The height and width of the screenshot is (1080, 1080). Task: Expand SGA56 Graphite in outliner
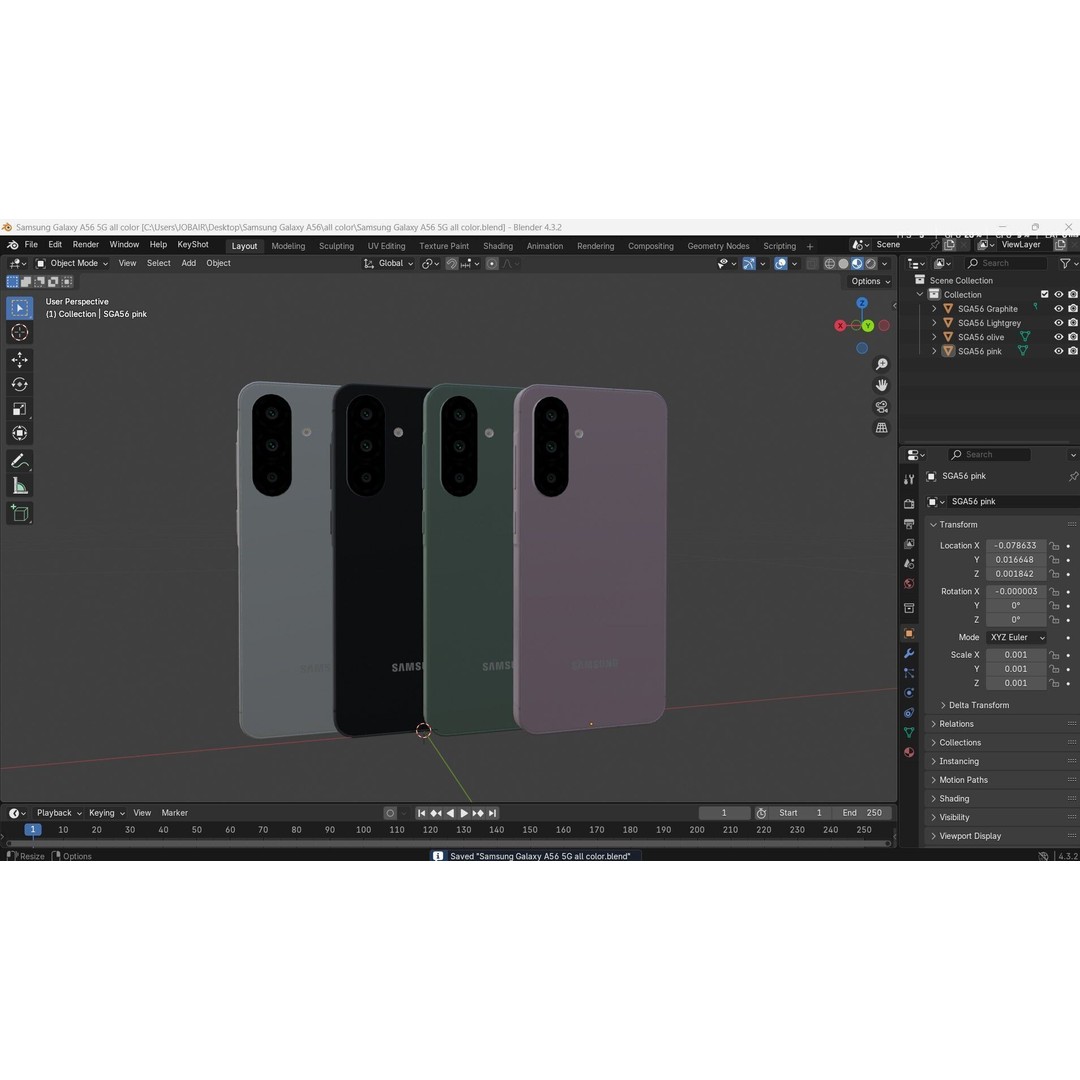(934, 309)
